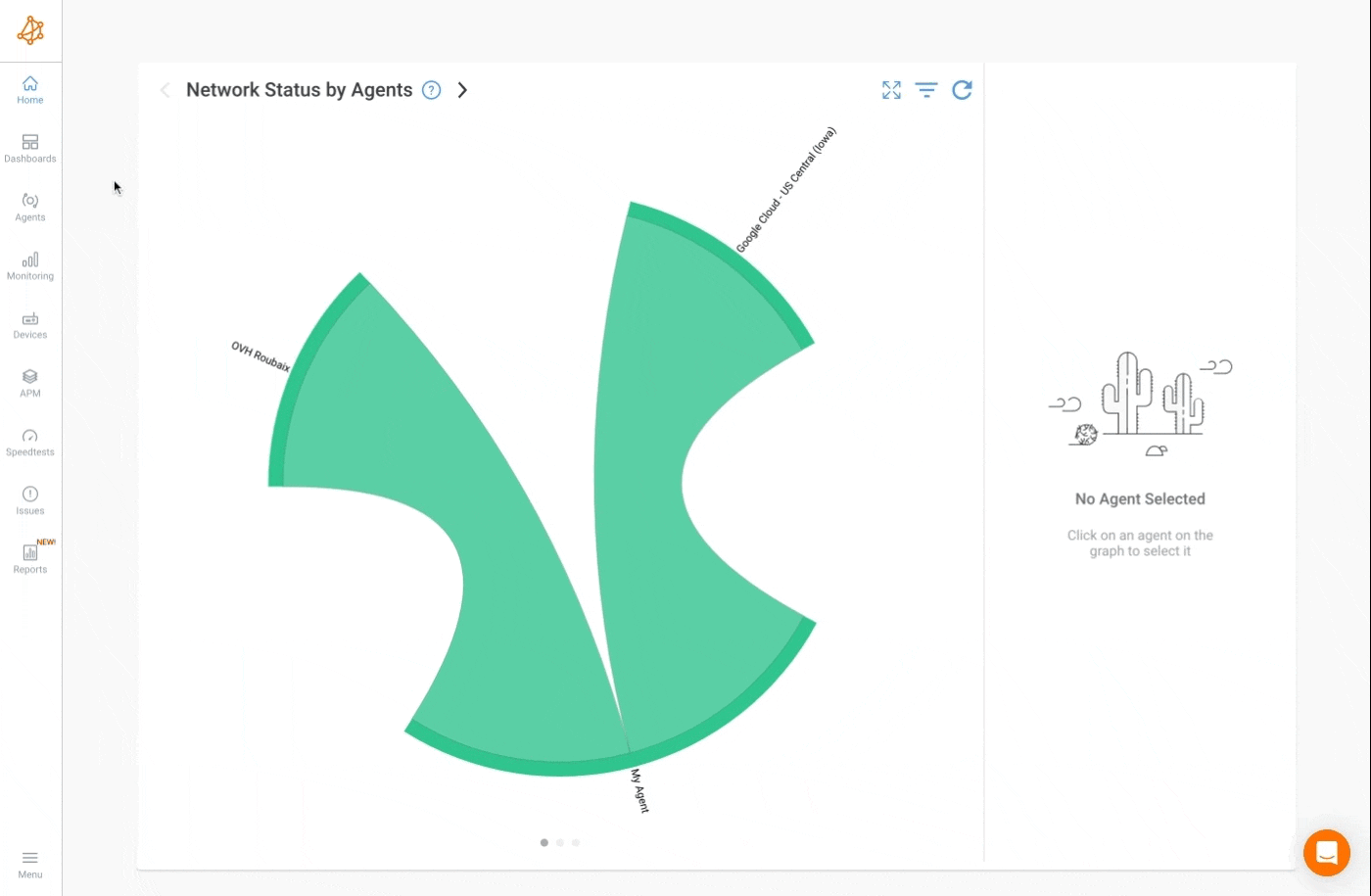Refresh the Network Status chart
Image resolution: width=1371 pixels, height=896 pixels.
(x=963, y=90)
